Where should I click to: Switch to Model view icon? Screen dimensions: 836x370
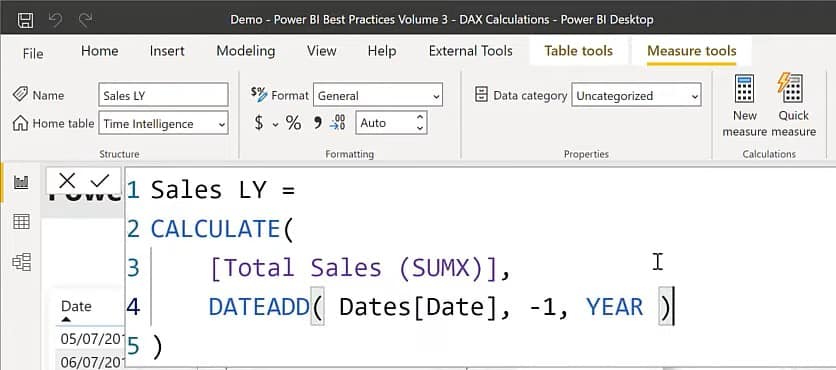(x=21, y=262)
